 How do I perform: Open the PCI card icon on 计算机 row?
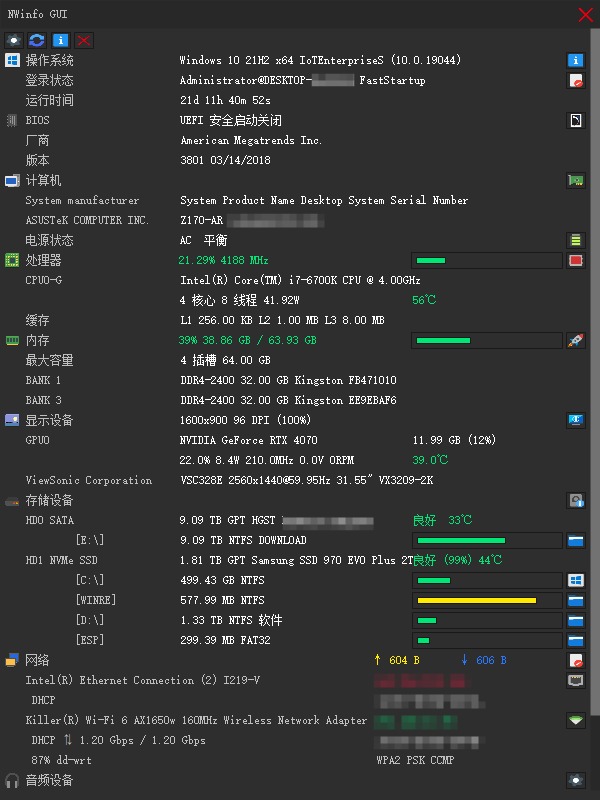(575, 180)
